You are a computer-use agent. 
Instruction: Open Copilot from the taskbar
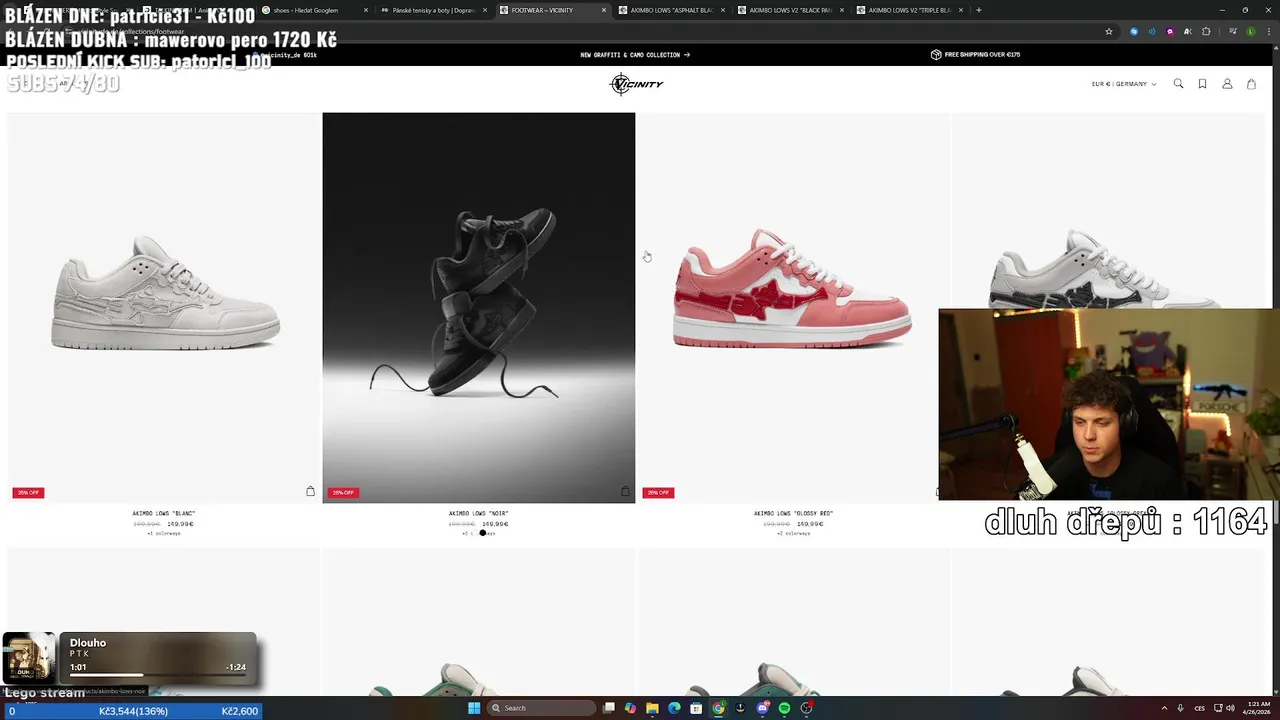[x=630, y=708]
